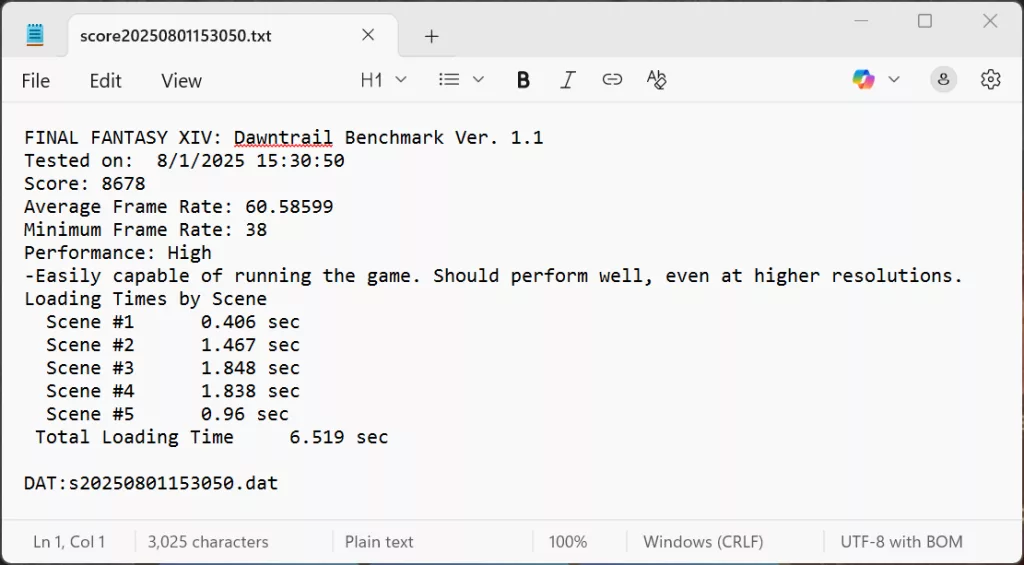Click the 'Total Loading Time 6.519 sec' line
The width and height of the screenshot is (1024, 565).
[212, 437]
